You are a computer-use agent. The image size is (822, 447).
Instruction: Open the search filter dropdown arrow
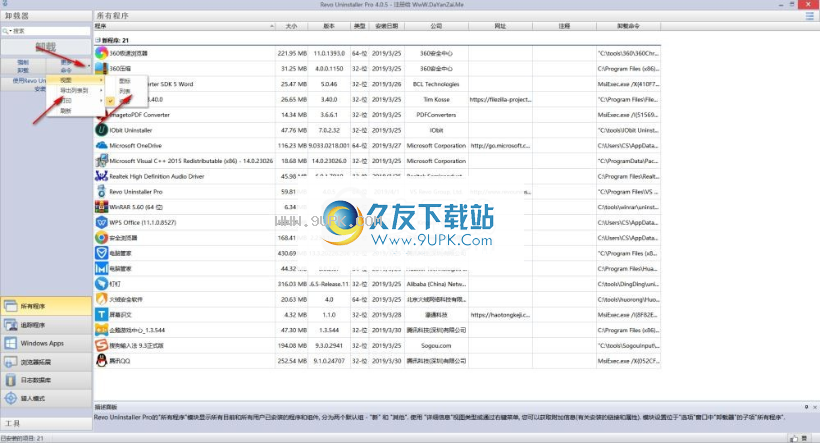coord(10,31)
